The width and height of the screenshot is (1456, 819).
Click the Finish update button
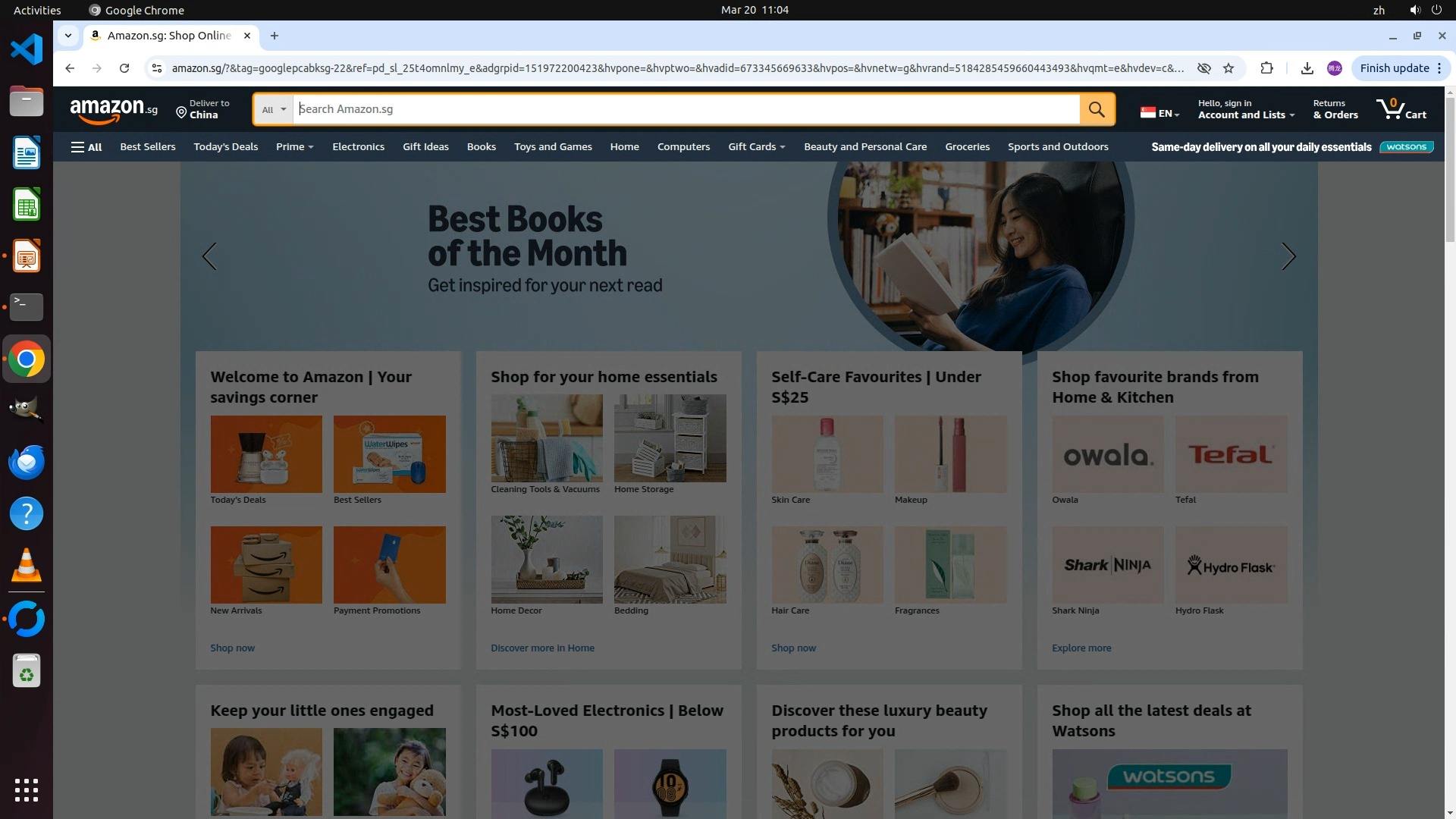point(1401,68)
